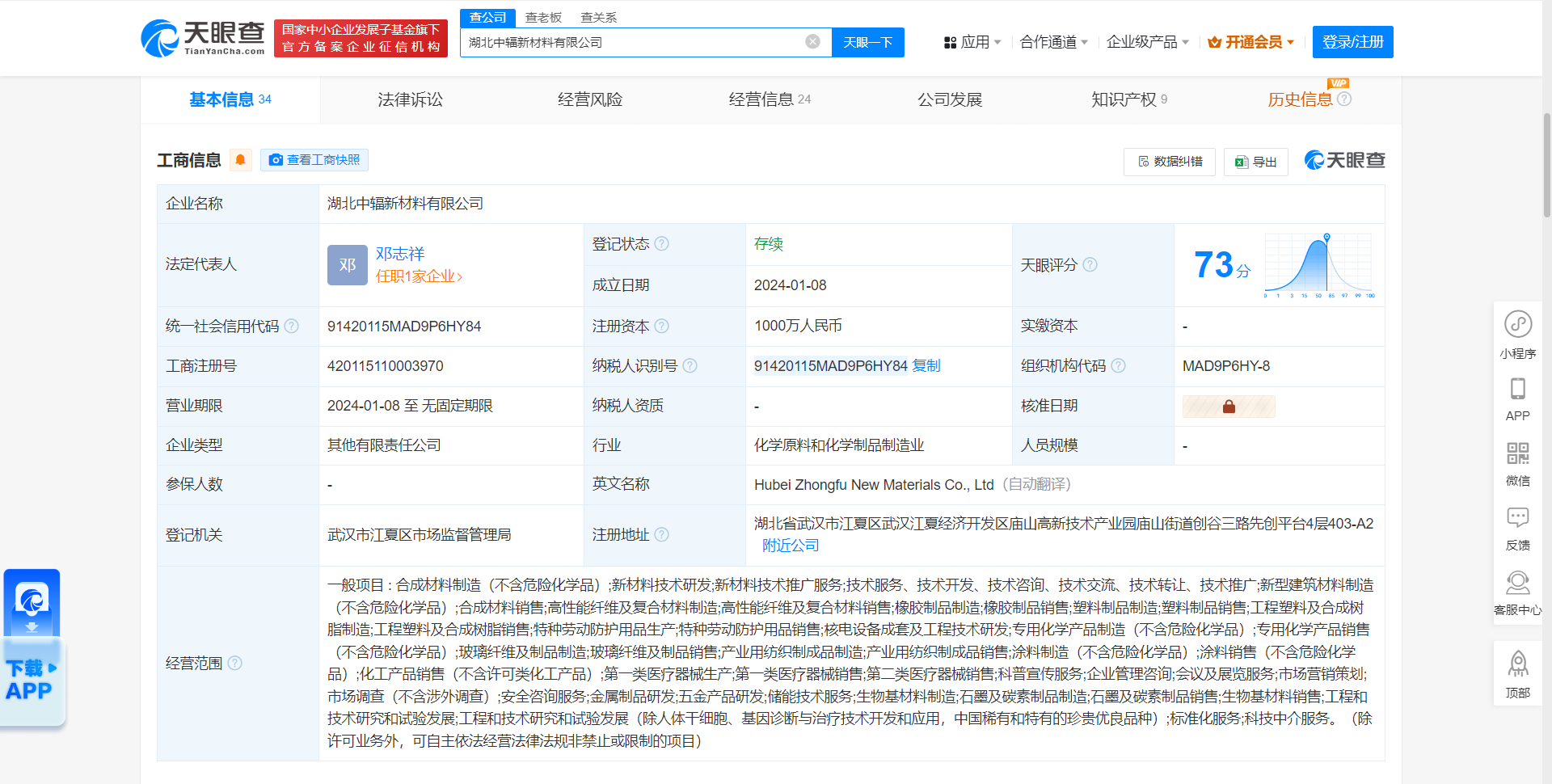The image size is (1552, 784).
Task: Click help icon next to 经营范围
Action: [x=235, y=663]
